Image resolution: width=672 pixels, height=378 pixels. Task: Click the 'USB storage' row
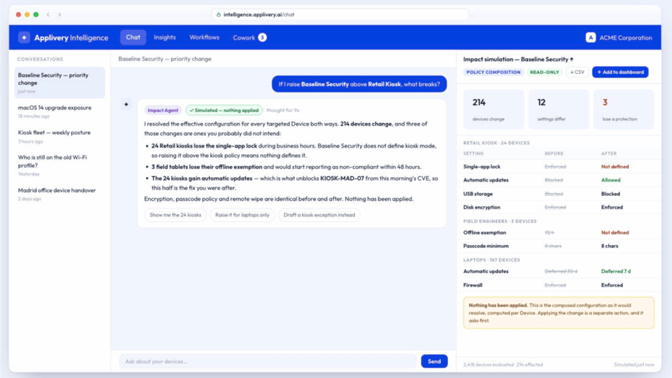coord(558,194)
